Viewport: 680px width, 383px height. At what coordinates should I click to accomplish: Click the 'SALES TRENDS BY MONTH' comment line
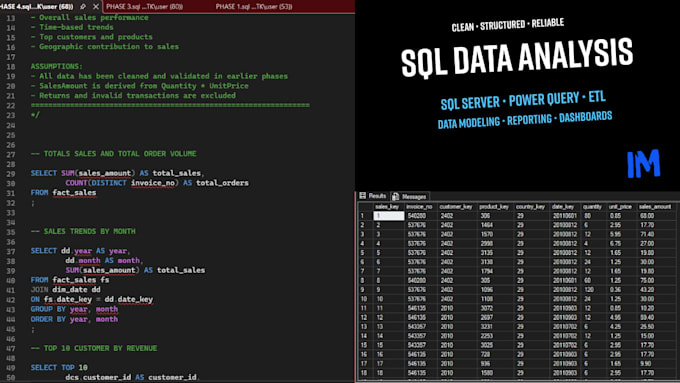(83, 231)
